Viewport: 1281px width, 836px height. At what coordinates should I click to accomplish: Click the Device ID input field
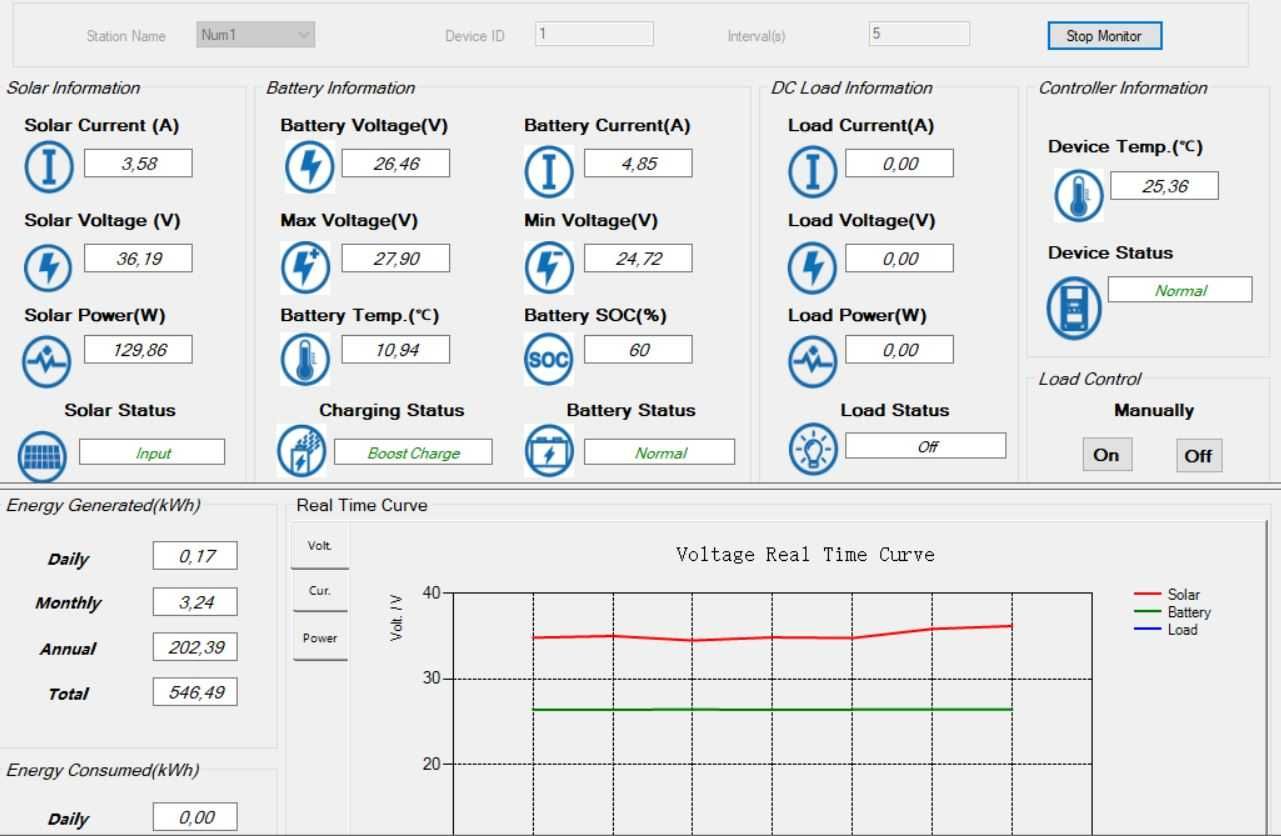(594, 34)
